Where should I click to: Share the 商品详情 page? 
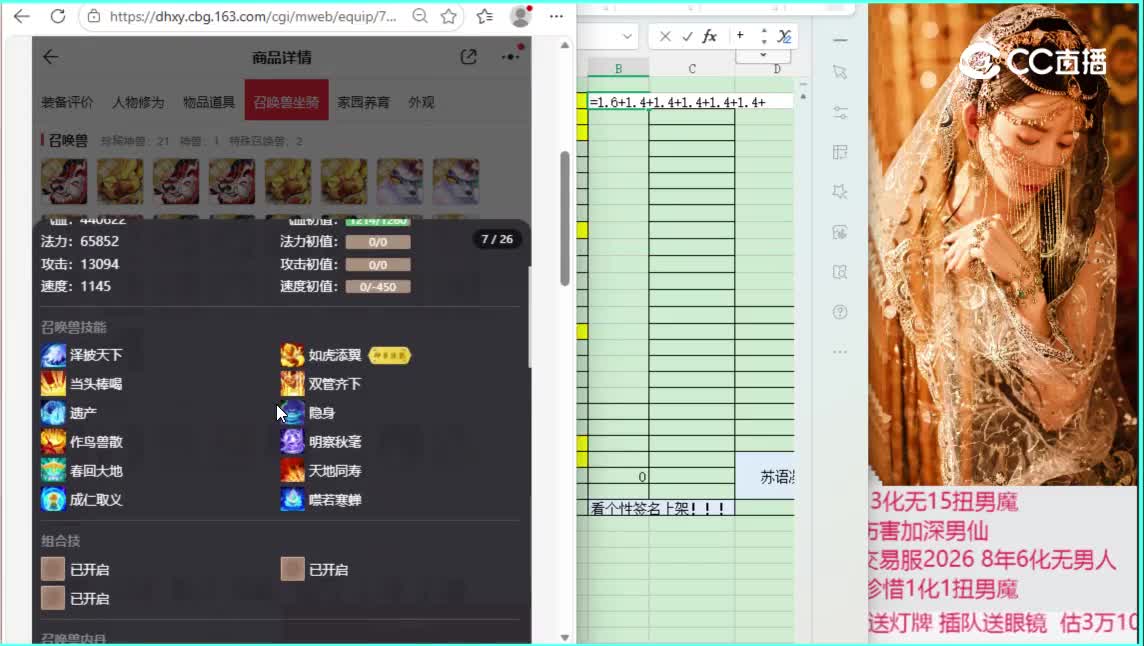[x=468, y=57]
